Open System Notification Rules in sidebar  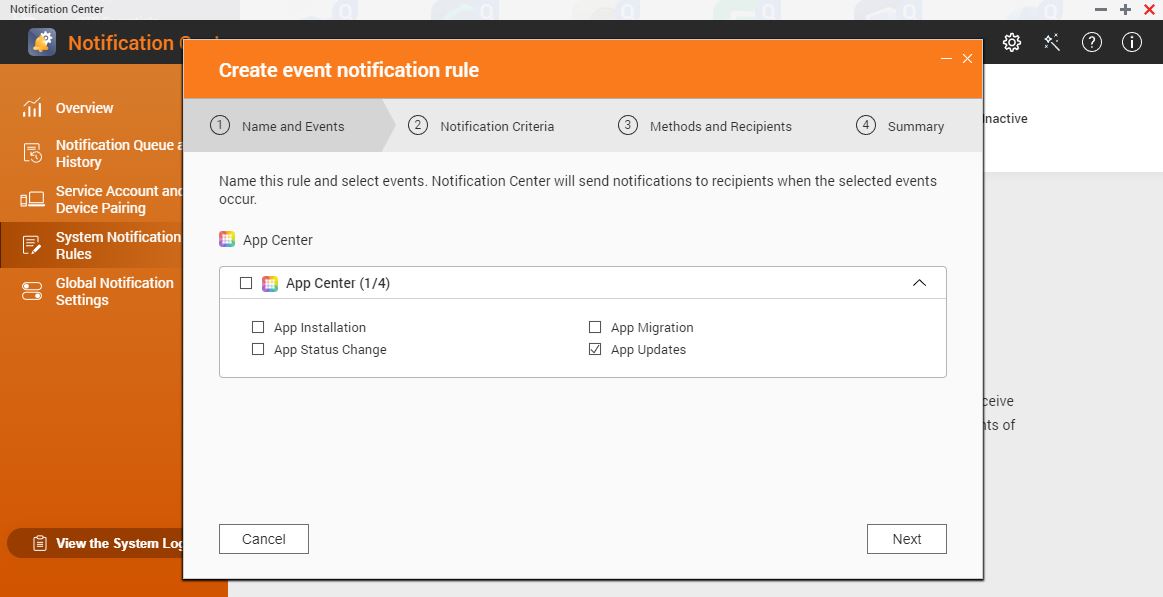click(117, 245)
